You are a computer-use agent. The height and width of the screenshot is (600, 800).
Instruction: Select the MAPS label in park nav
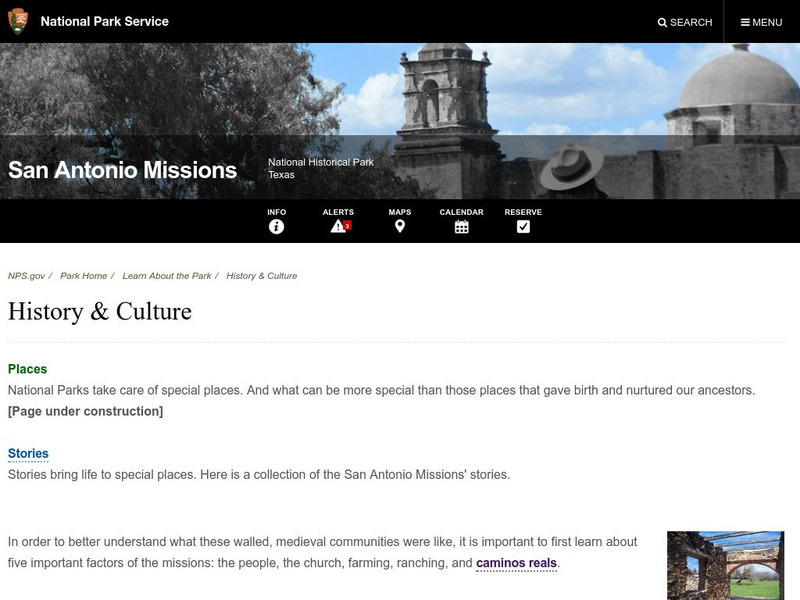click(400, 212)
